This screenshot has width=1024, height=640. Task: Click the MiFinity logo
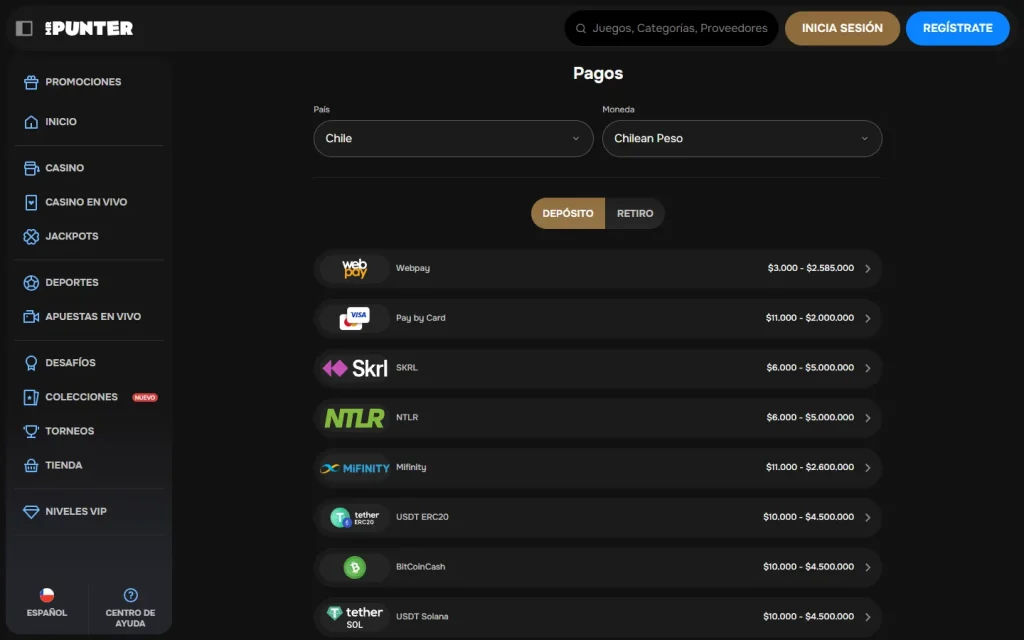pyautogui.click(x=355, y=468)
